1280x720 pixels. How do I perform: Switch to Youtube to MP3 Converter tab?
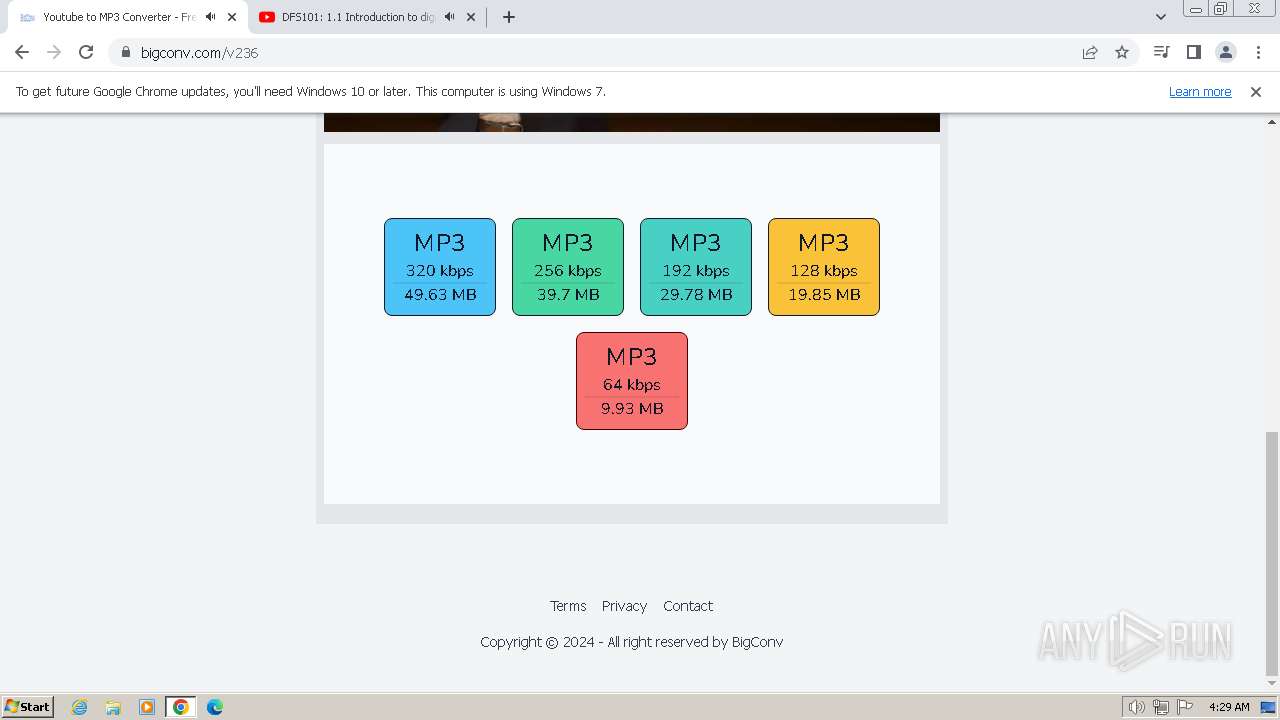point(118,17)
